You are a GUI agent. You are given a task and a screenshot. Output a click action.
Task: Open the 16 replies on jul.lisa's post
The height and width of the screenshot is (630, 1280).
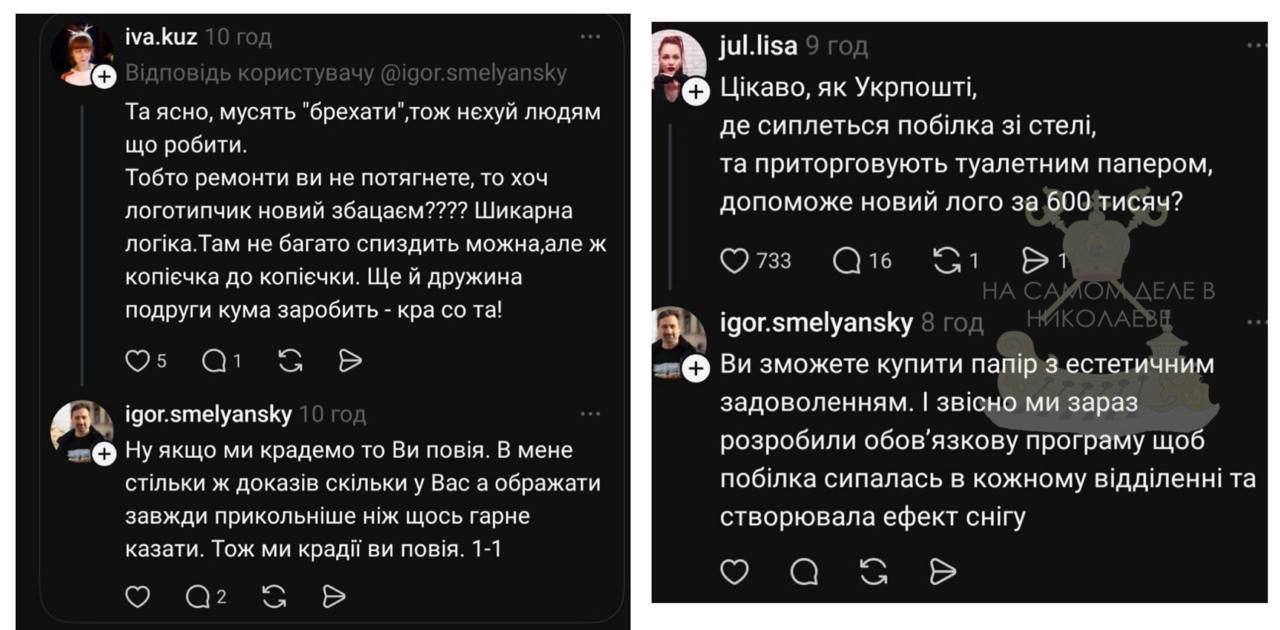(847, 260)
